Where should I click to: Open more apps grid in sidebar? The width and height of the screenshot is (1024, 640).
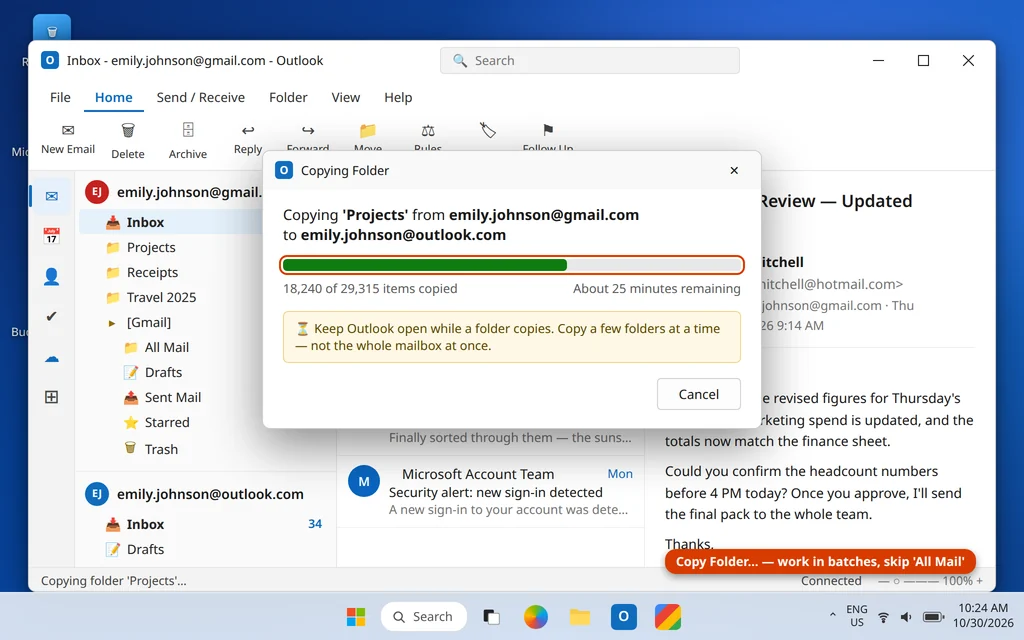click(x=52, y=397)
